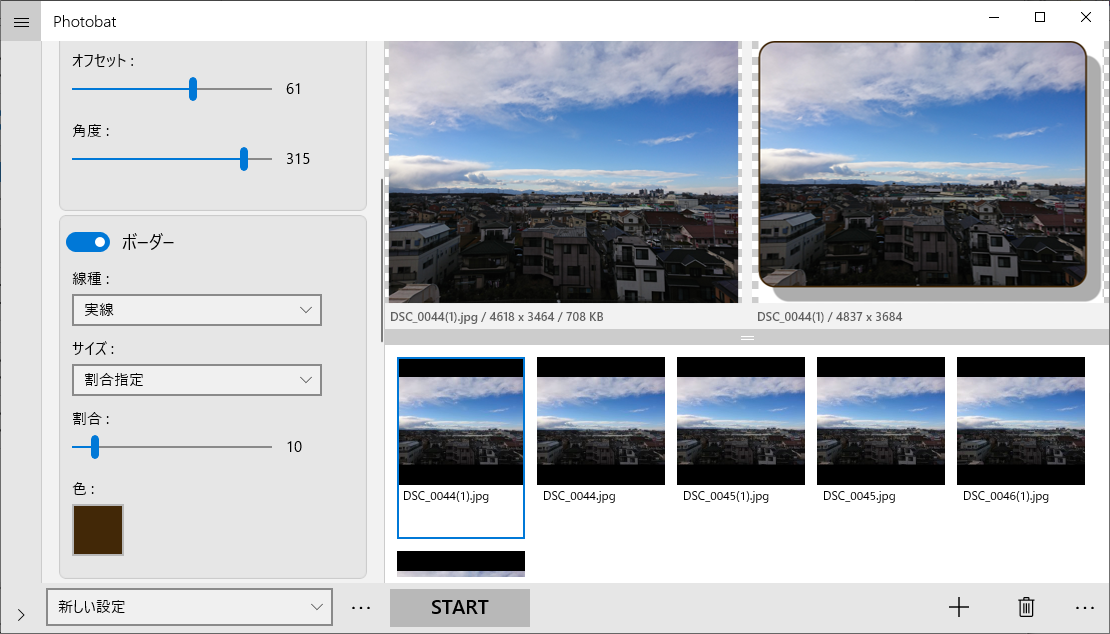The width and height of the screenshot is (1110, 634).
Task: Open the brown border color swatch
Action: (x=98, y=530)
